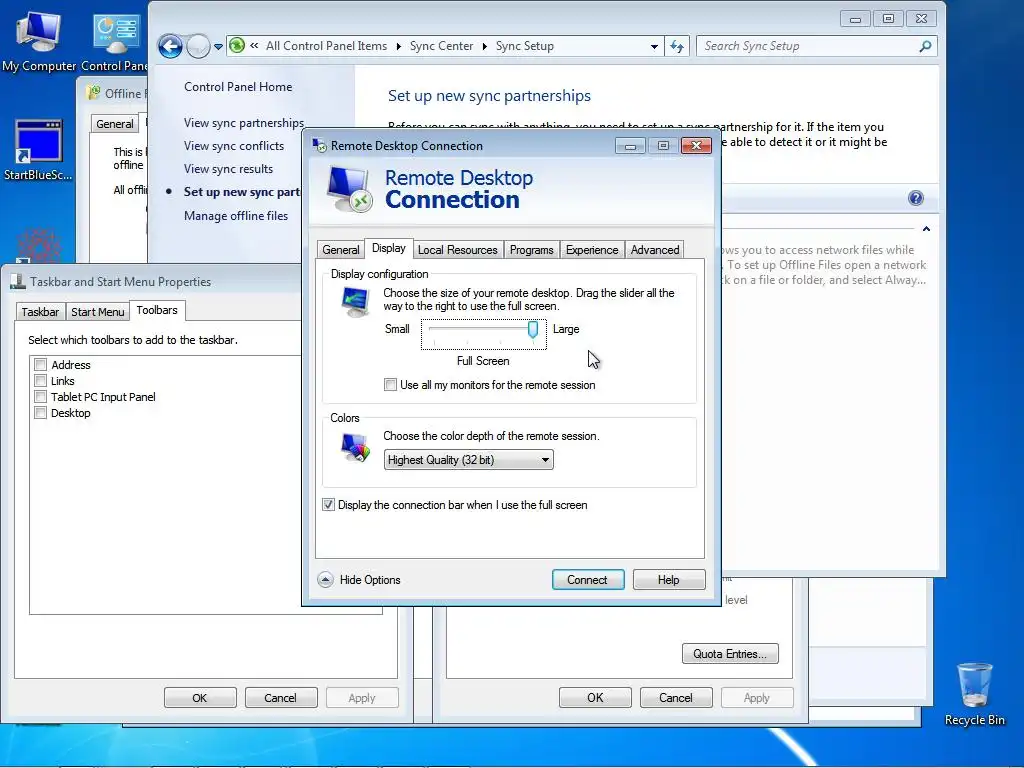Click the refresh icon beside address bar

pos(677,46)
